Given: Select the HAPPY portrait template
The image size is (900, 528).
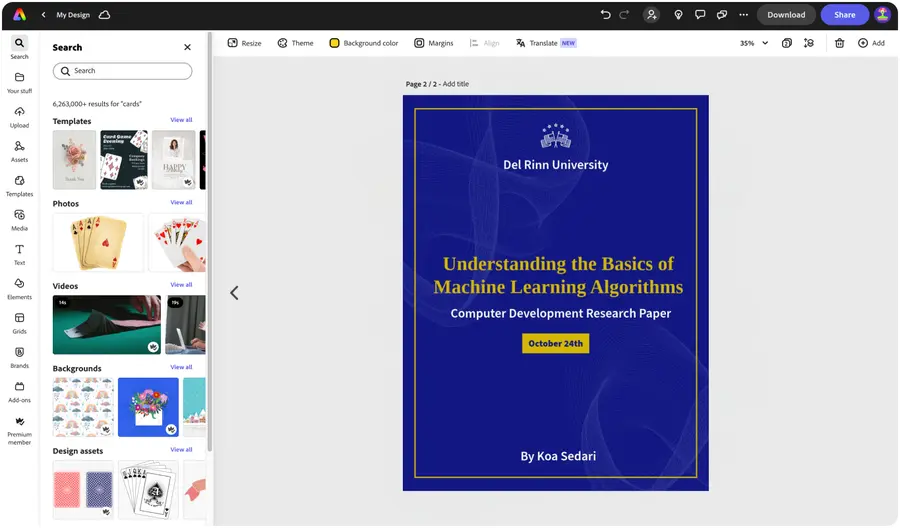Looking at the screenshot, I should [x=174, y=160].
